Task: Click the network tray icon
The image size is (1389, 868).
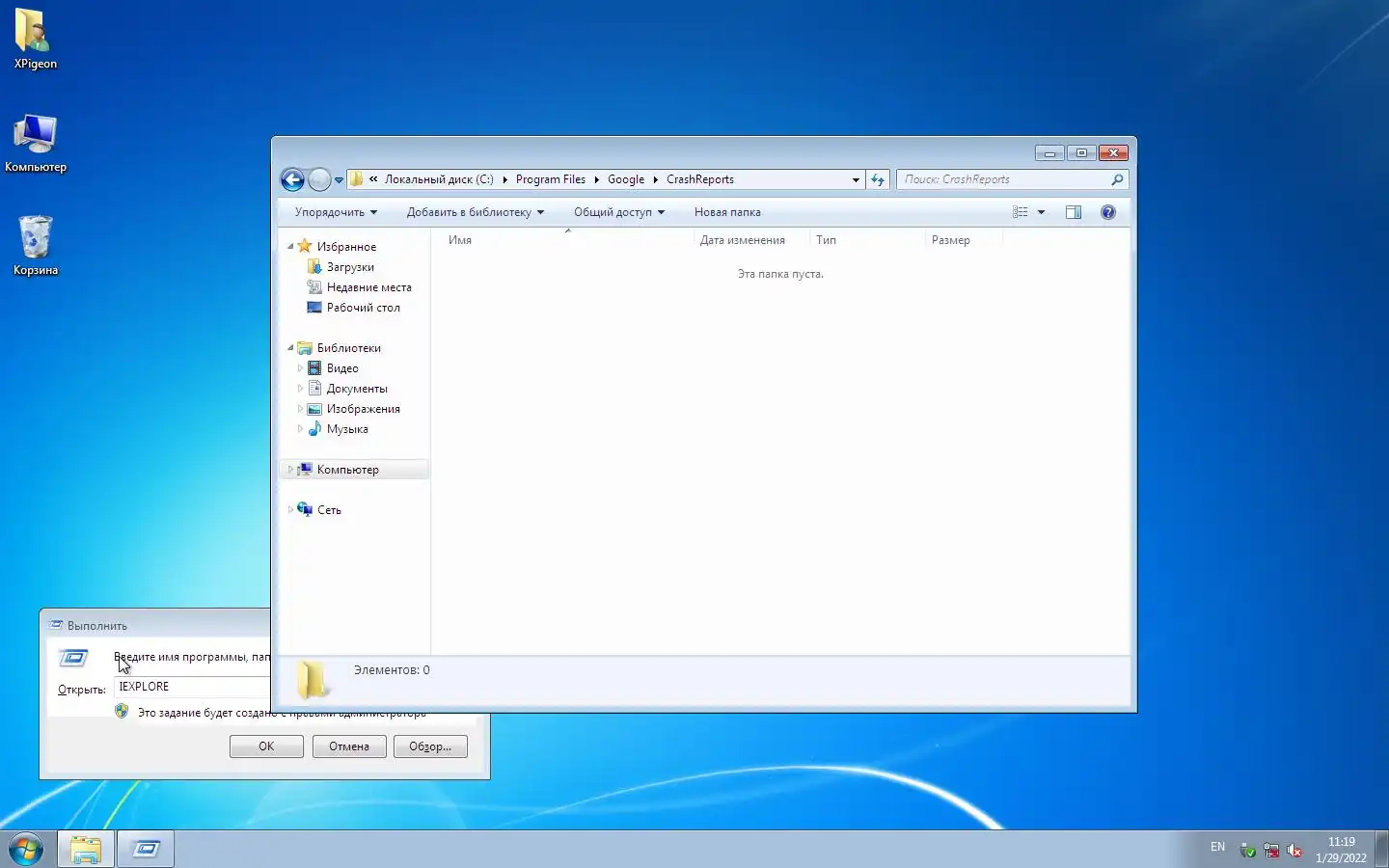Action: (1271, 851)
